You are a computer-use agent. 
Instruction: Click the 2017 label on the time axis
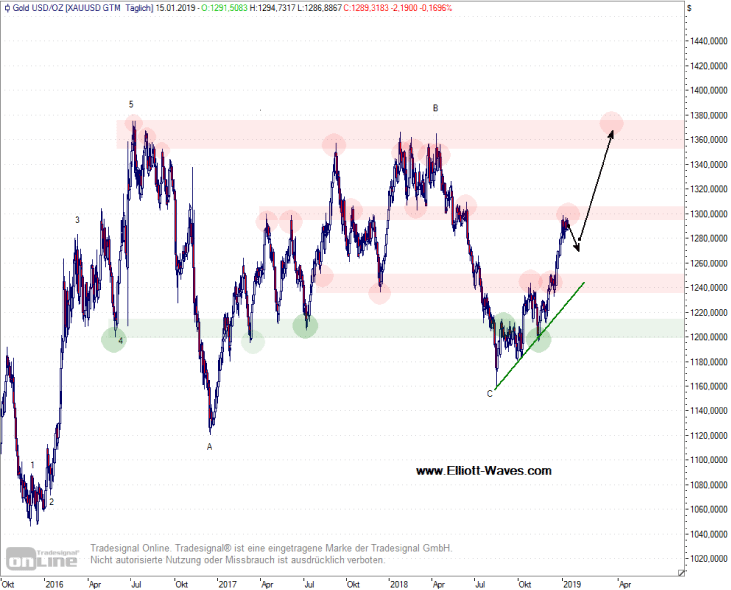pyautogui.click(x=227, y=582)
